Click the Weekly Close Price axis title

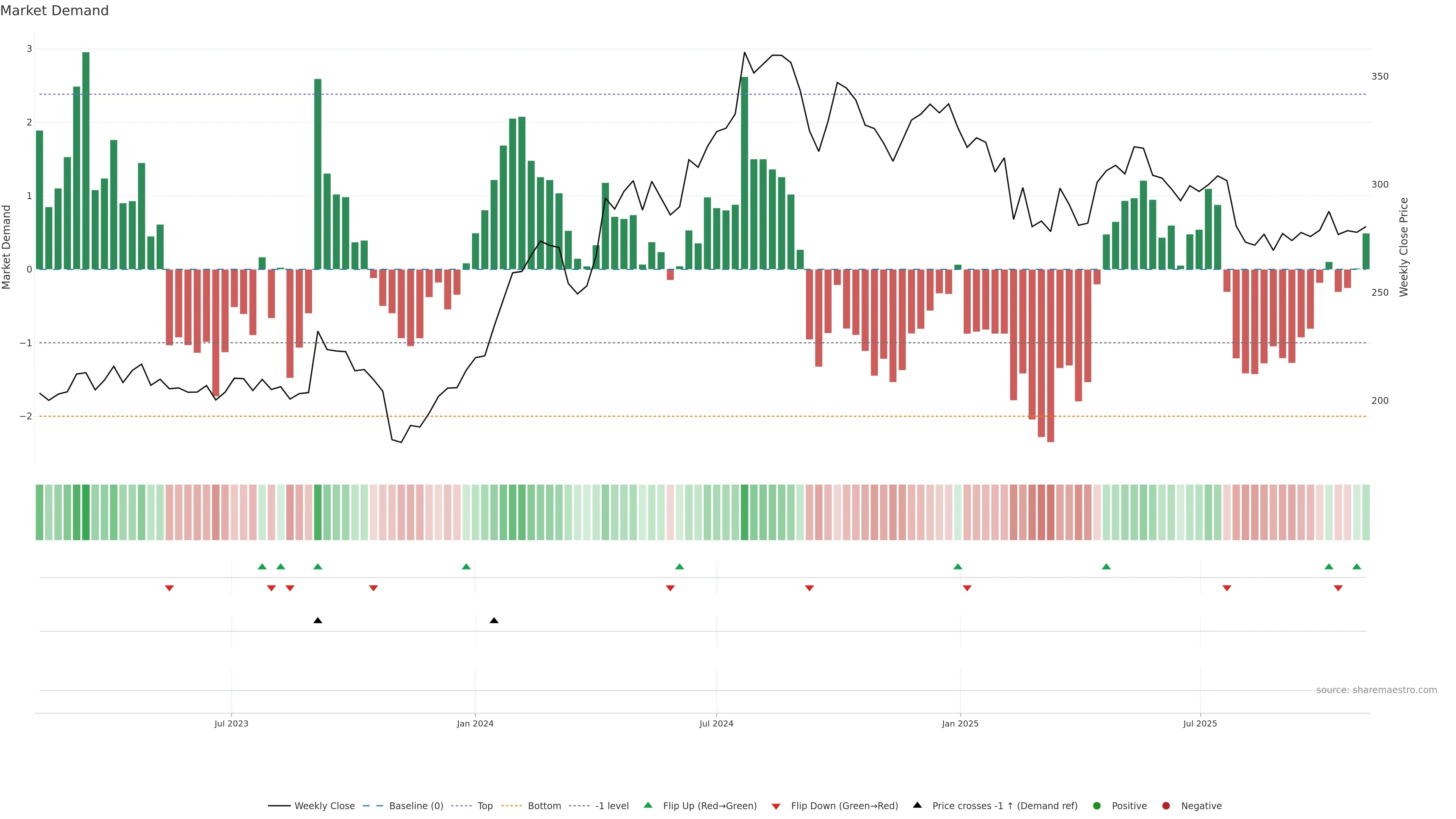coord(1404,247)
